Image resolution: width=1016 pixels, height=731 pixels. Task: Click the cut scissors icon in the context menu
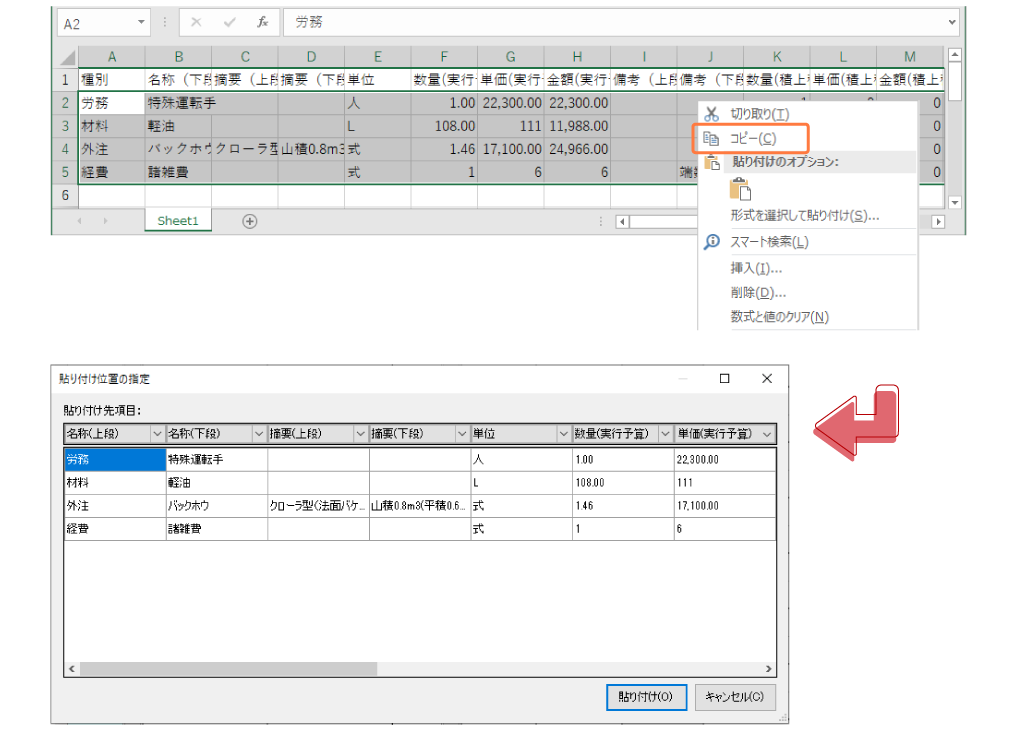713,113
